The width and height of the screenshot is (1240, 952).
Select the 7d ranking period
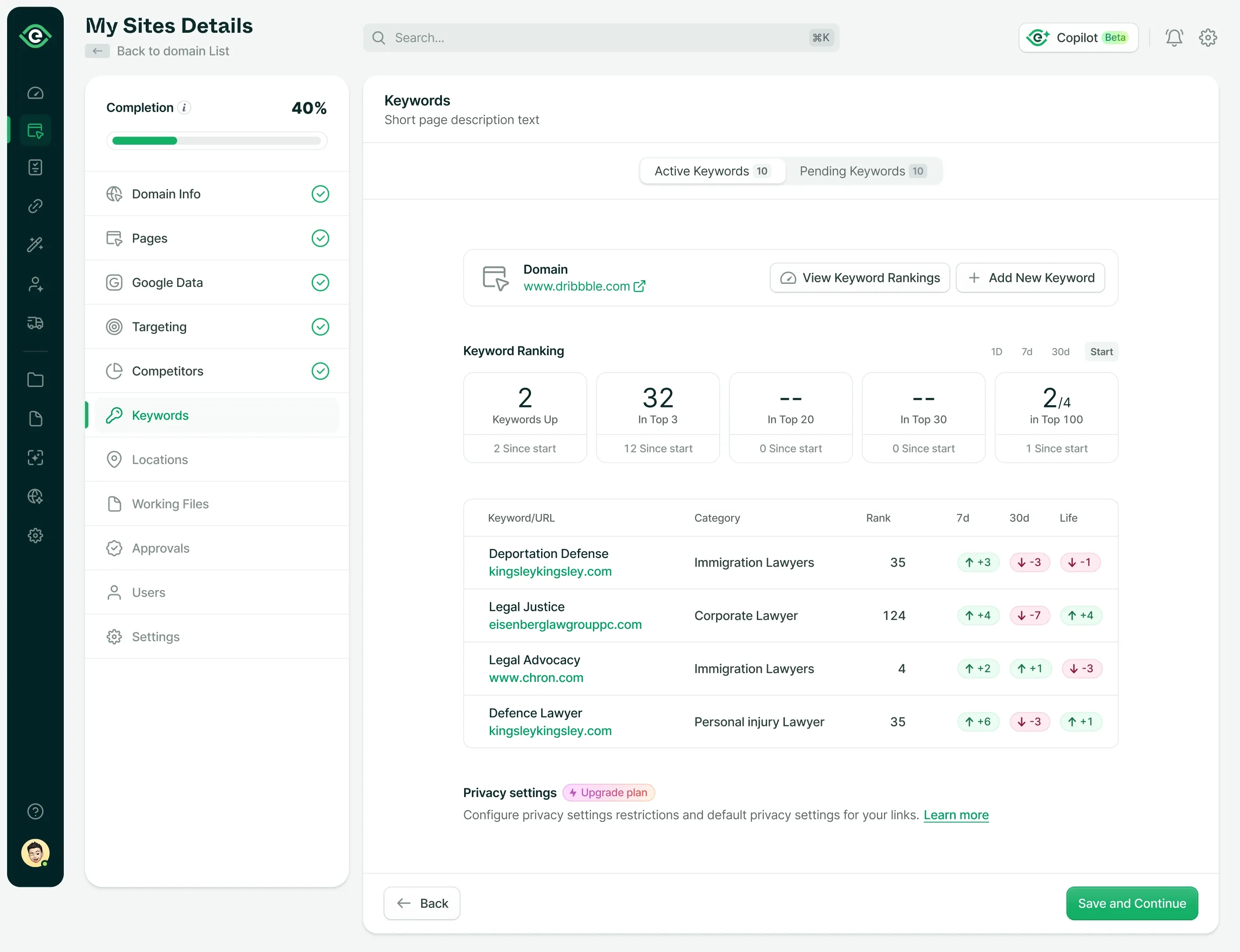coord(1027,352)
